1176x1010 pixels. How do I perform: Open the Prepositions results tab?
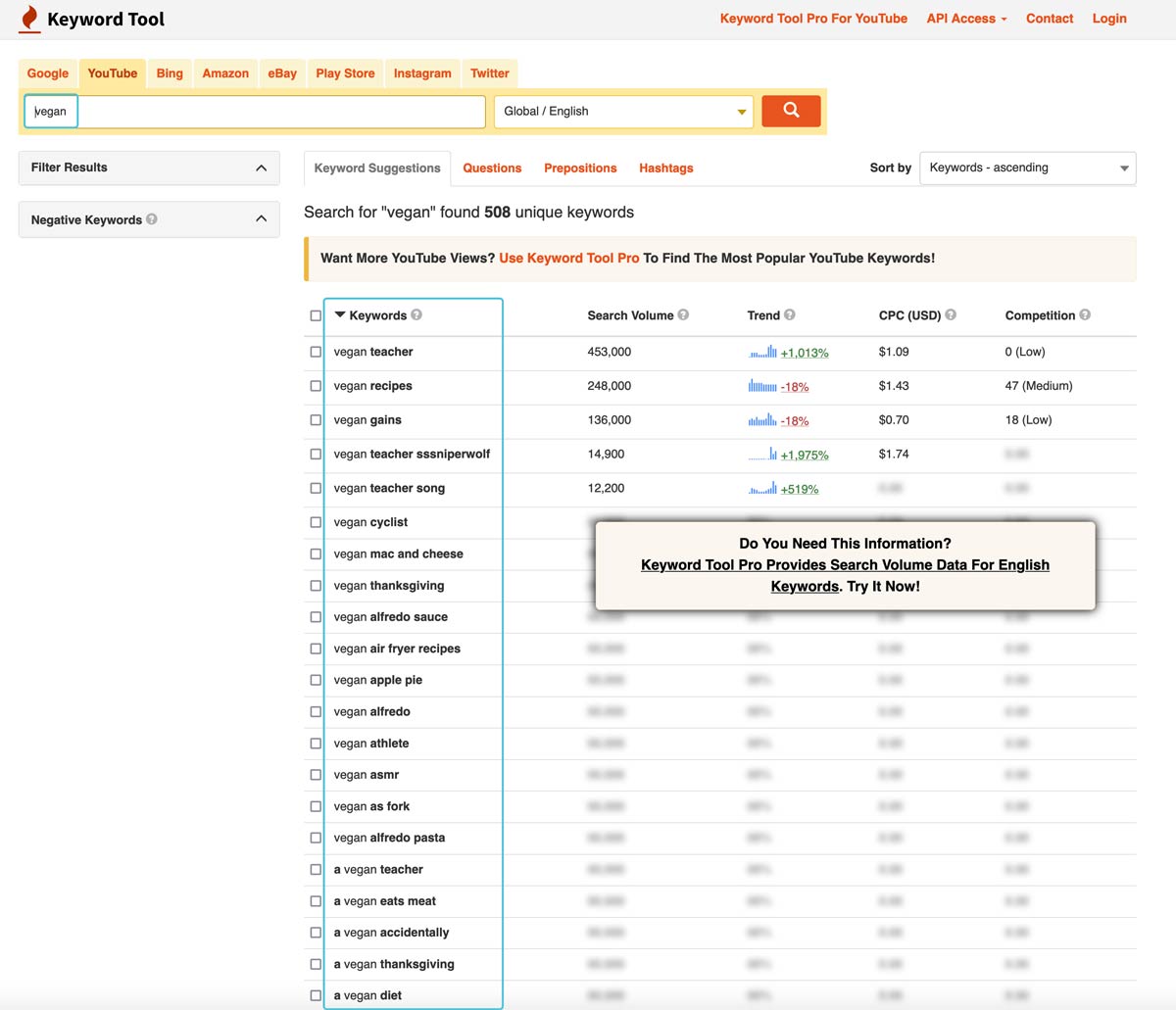(x=580, y=168)
